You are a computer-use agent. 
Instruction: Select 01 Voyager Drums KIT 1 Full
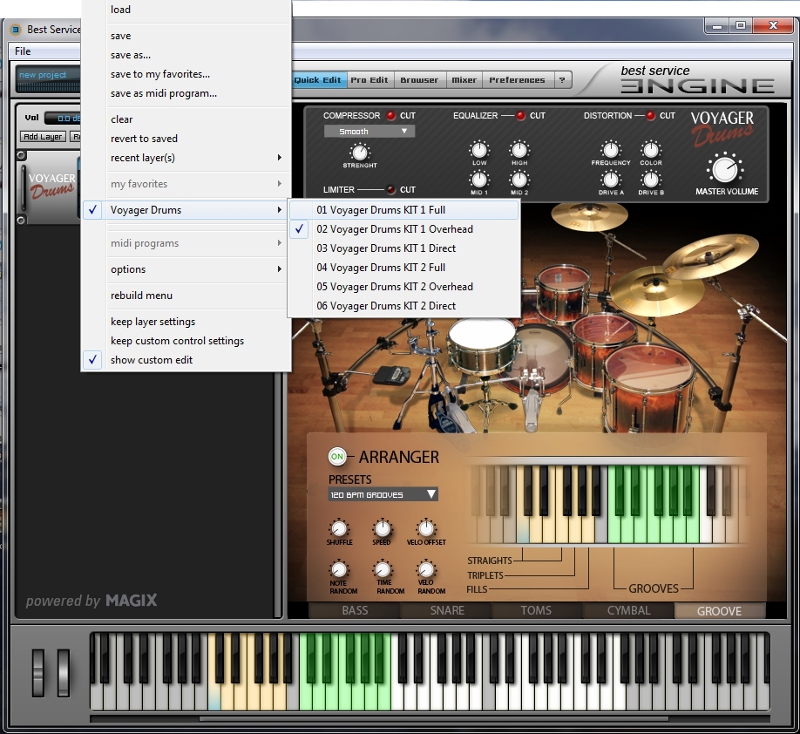pyautogui.click(x=404, y=210)
